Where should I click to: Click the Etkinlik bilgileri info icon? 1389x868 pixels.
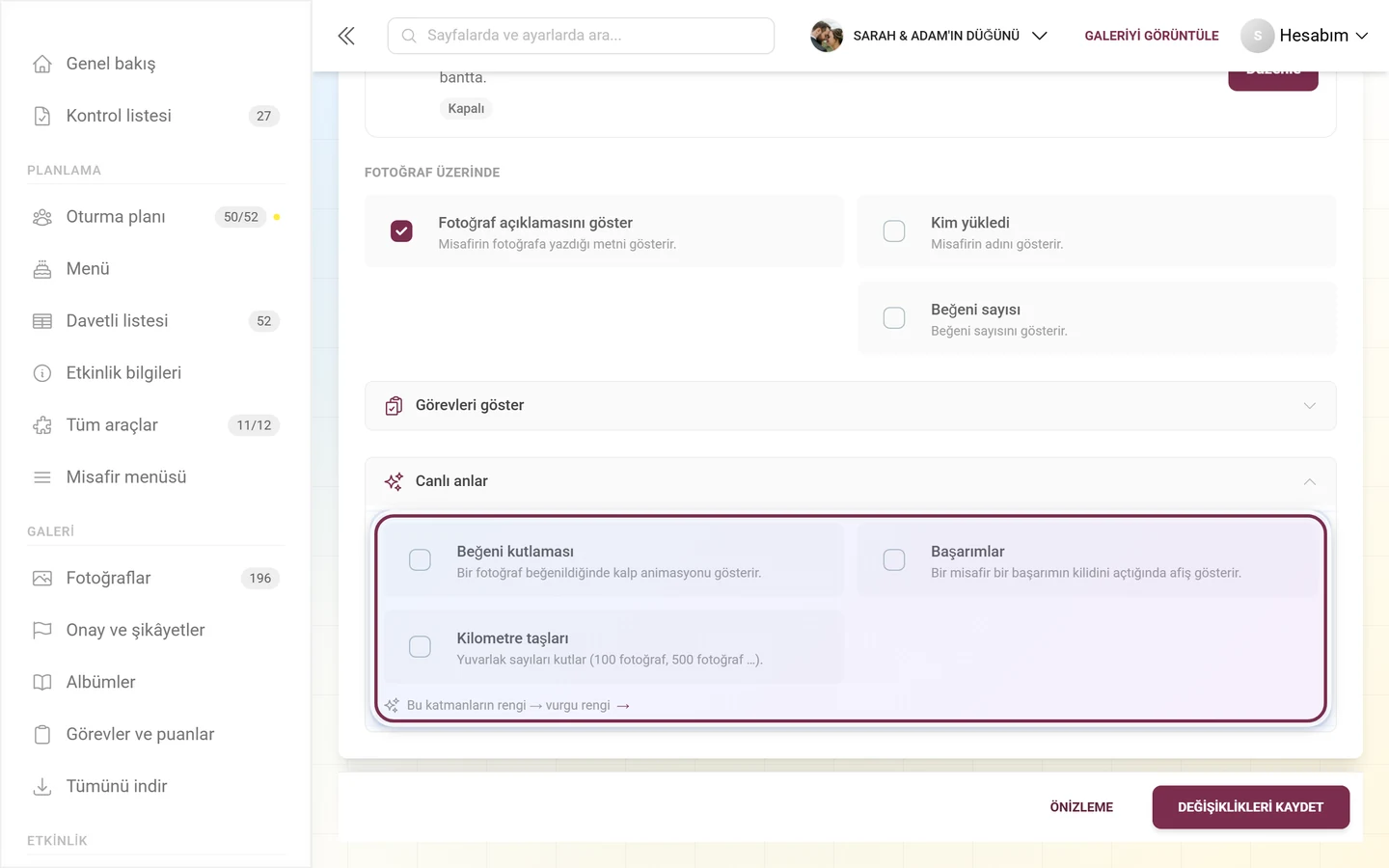[x=42, y=373]
